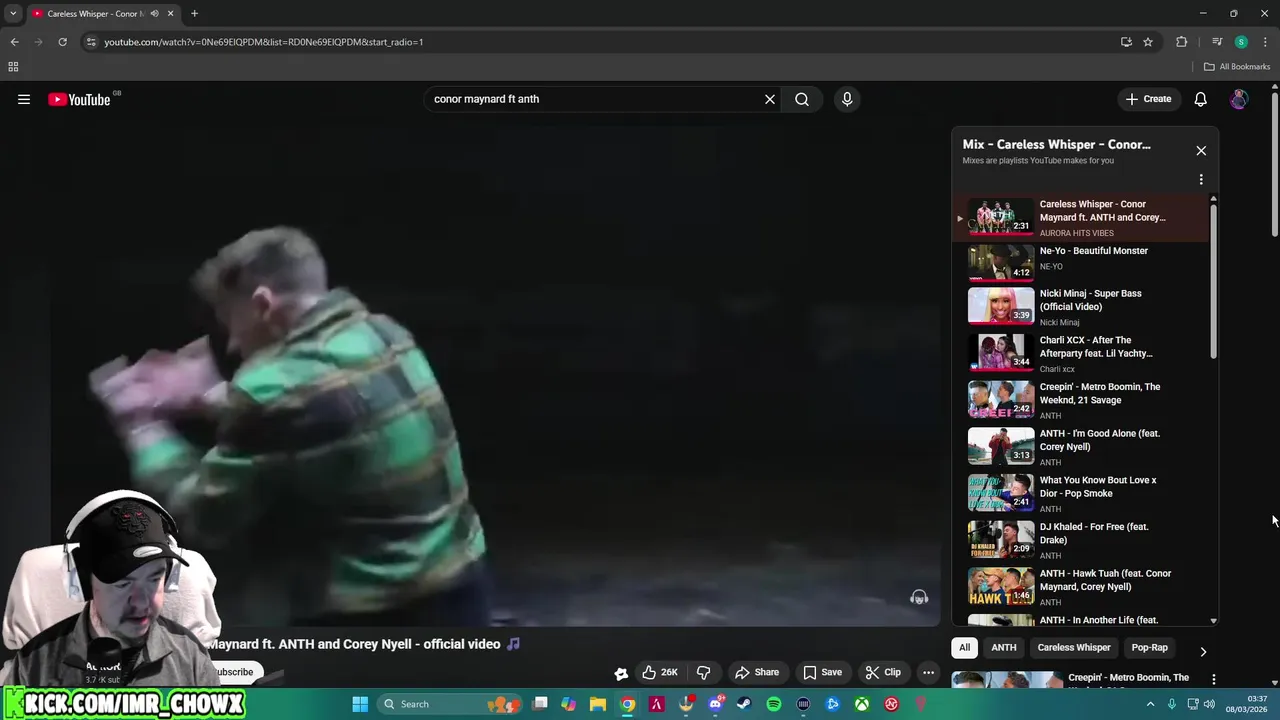Open Chrome profile avatar
The image size is (1280, 720).
(1241, 42)
